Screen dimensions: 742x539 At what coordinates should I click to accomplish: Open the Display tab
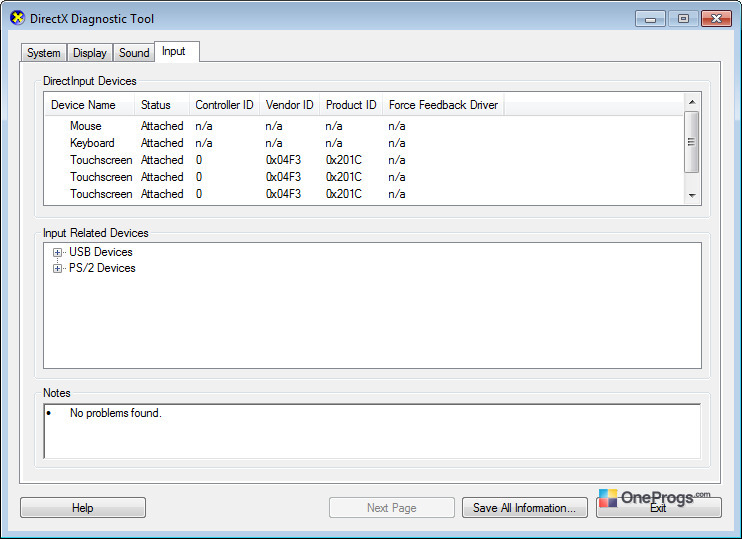coord(89,53)
